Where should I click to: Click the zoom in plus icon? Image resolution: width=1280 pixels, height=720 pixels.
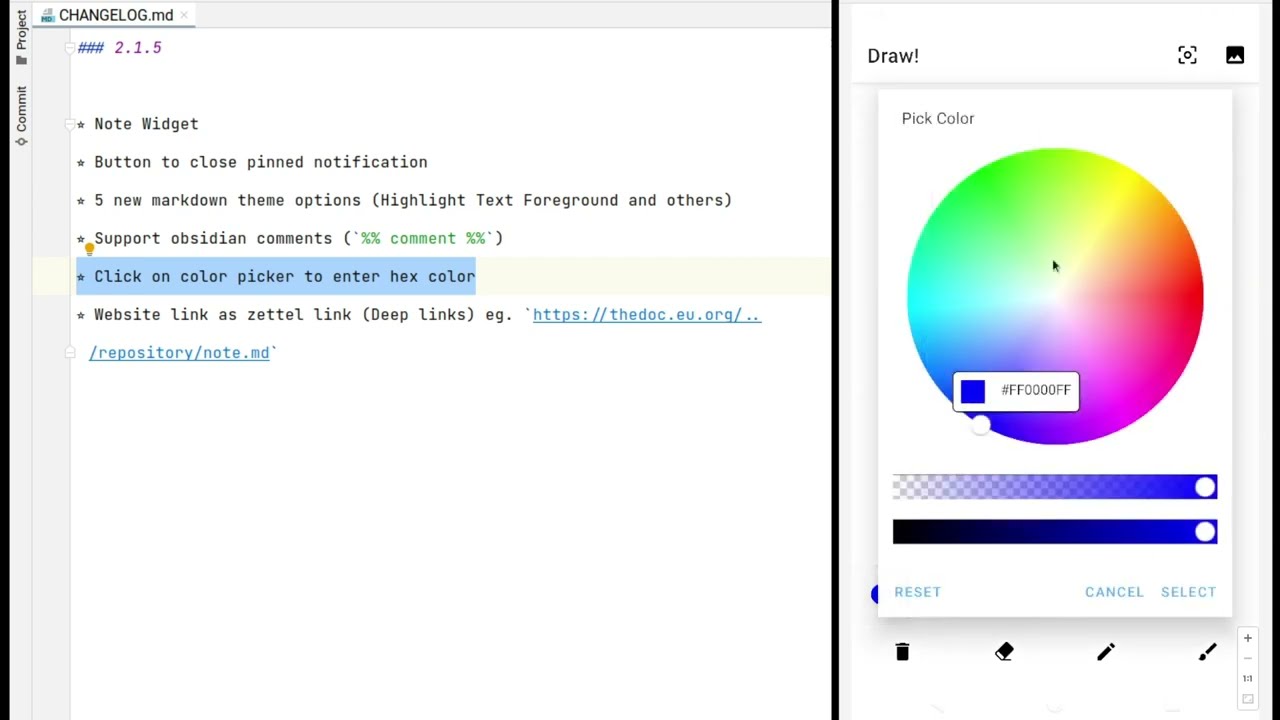1247,638
